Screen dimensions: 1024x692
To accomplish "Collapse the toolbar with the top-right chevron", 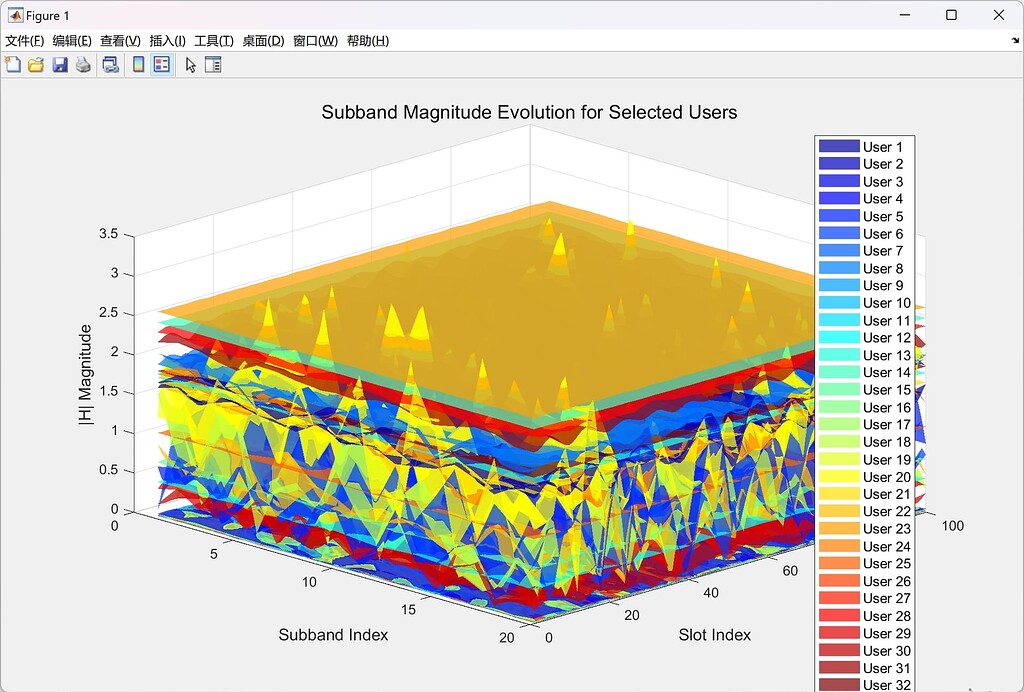I will (x=1013, y=41).
